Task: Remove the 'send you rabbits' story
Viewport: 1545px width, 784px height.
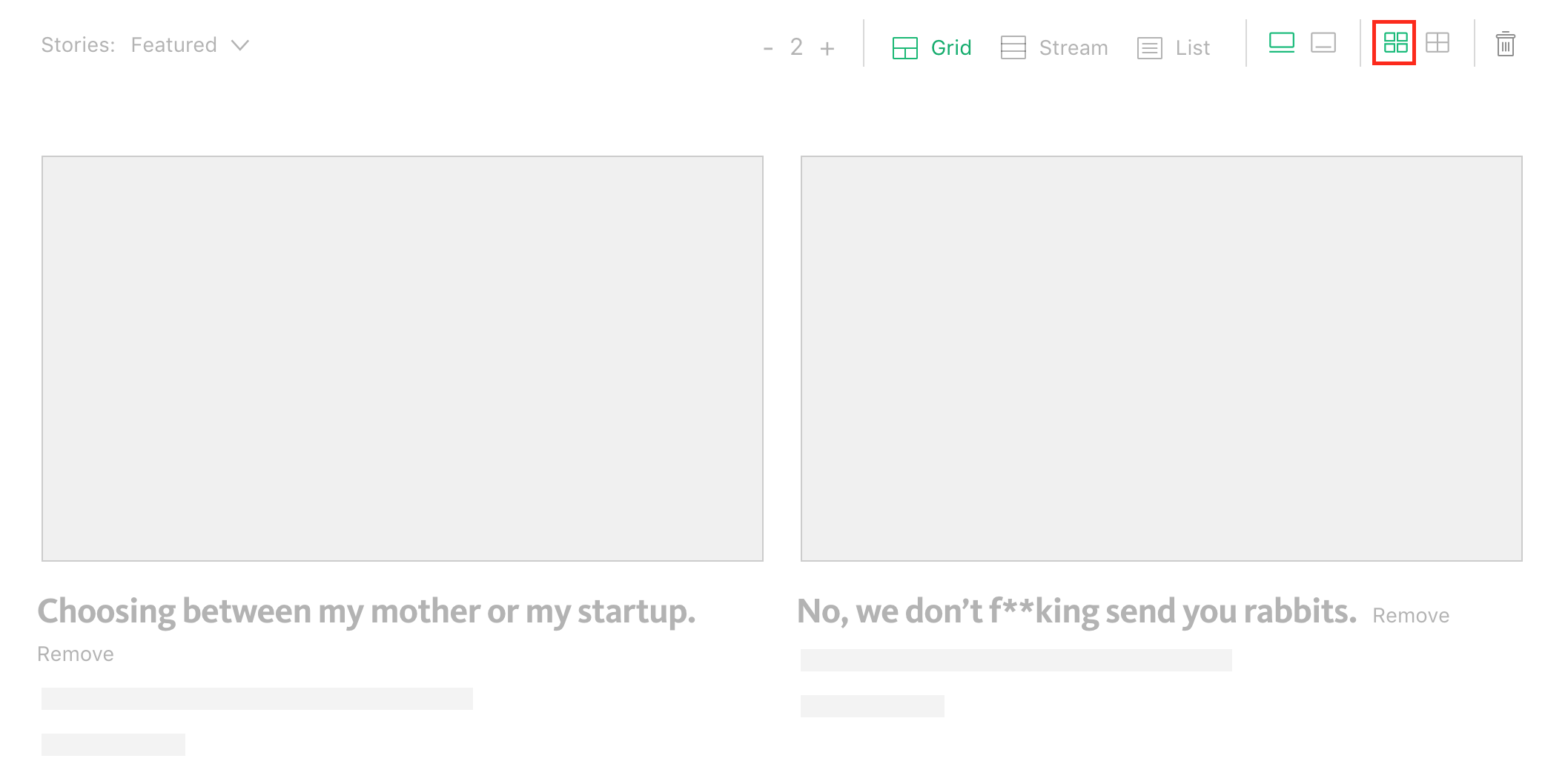Action: (x=1411, y=616)
